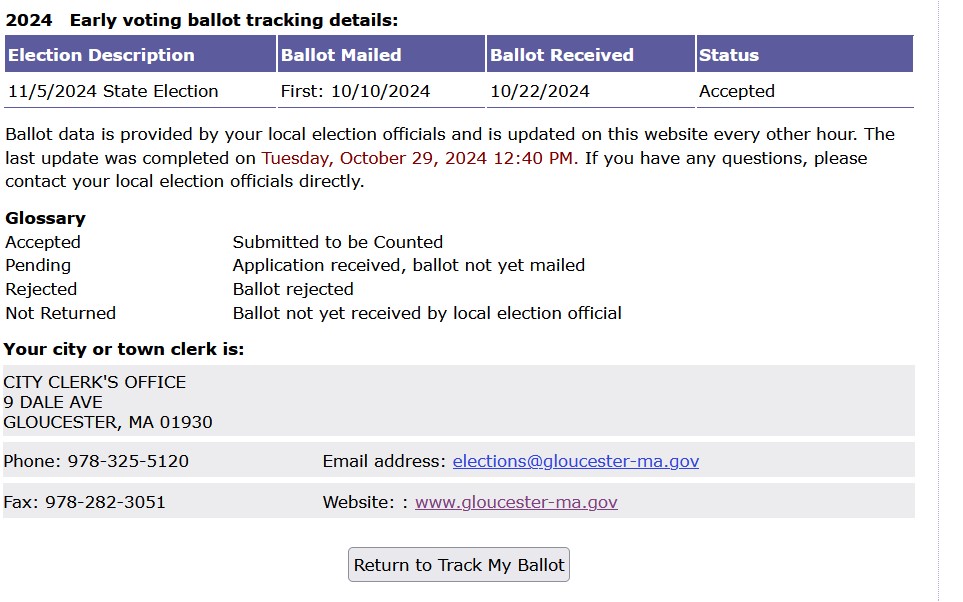Click the Rejected glossary term
The image size is (963, 602).
[x=41, y=289]
